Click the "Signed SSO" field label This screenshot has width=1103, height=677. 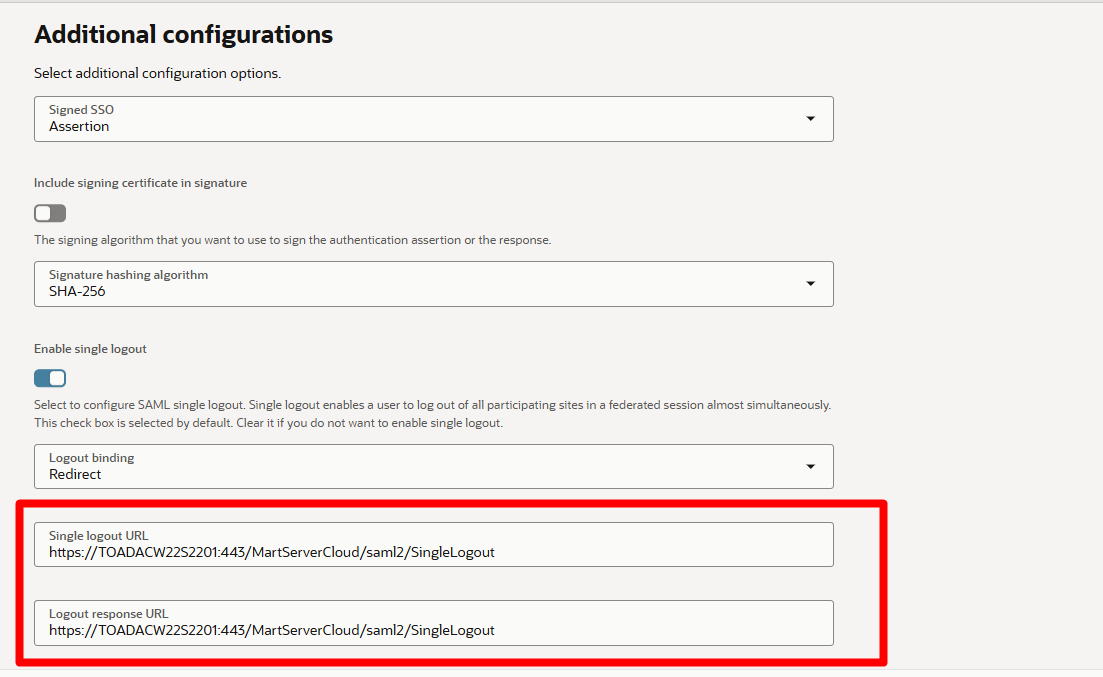81,110
